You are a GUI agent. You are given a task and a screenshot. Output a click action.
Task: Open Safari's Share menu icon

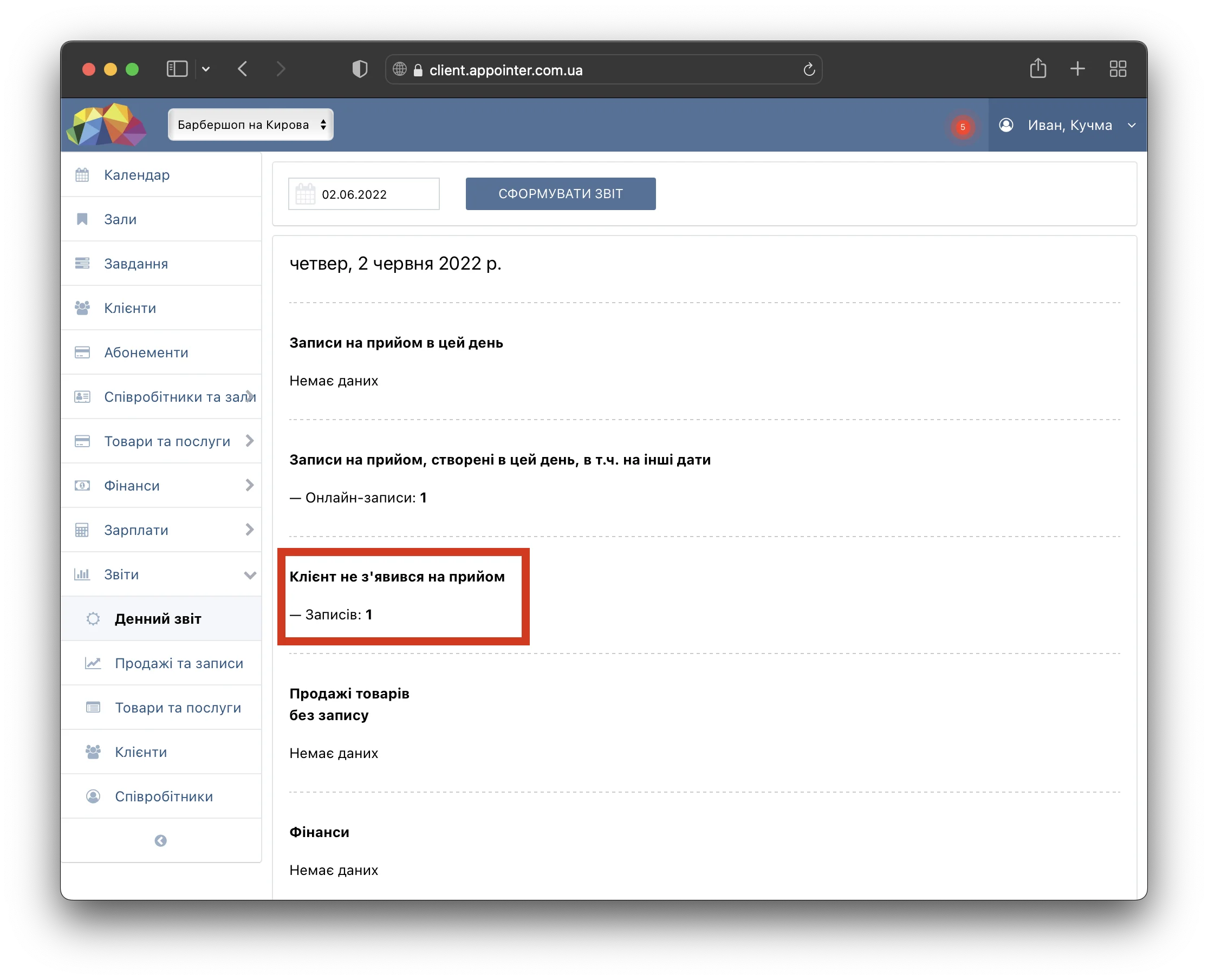click(x=1038, y=69)
